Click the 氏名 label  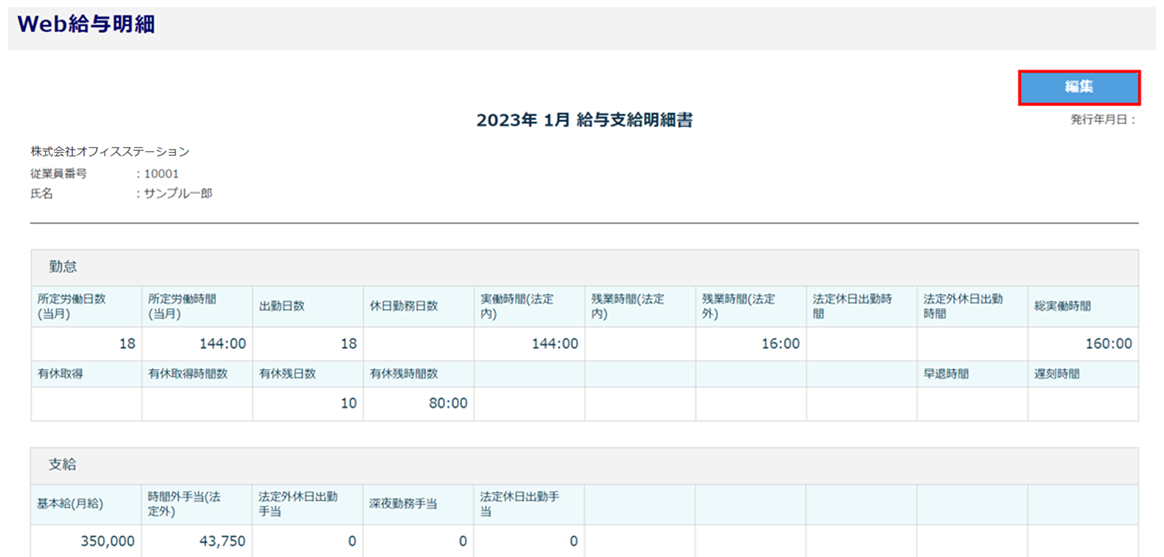click(42, 195)
